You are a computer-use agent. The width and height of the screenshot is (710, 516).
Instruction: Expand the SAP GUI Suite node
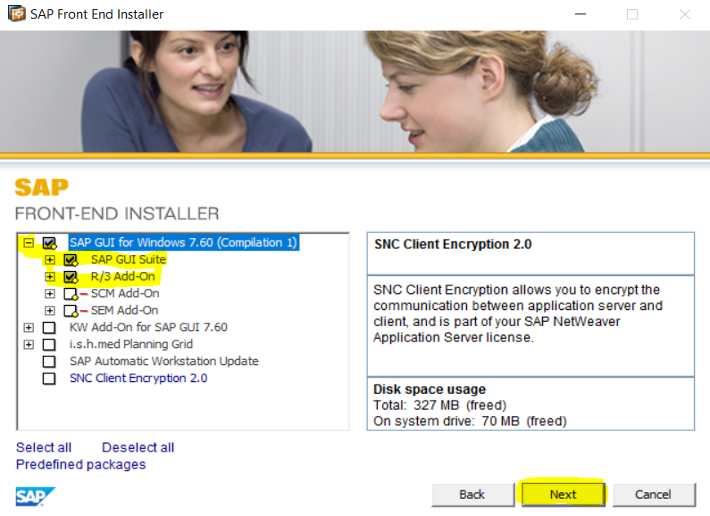coord(49,260)
